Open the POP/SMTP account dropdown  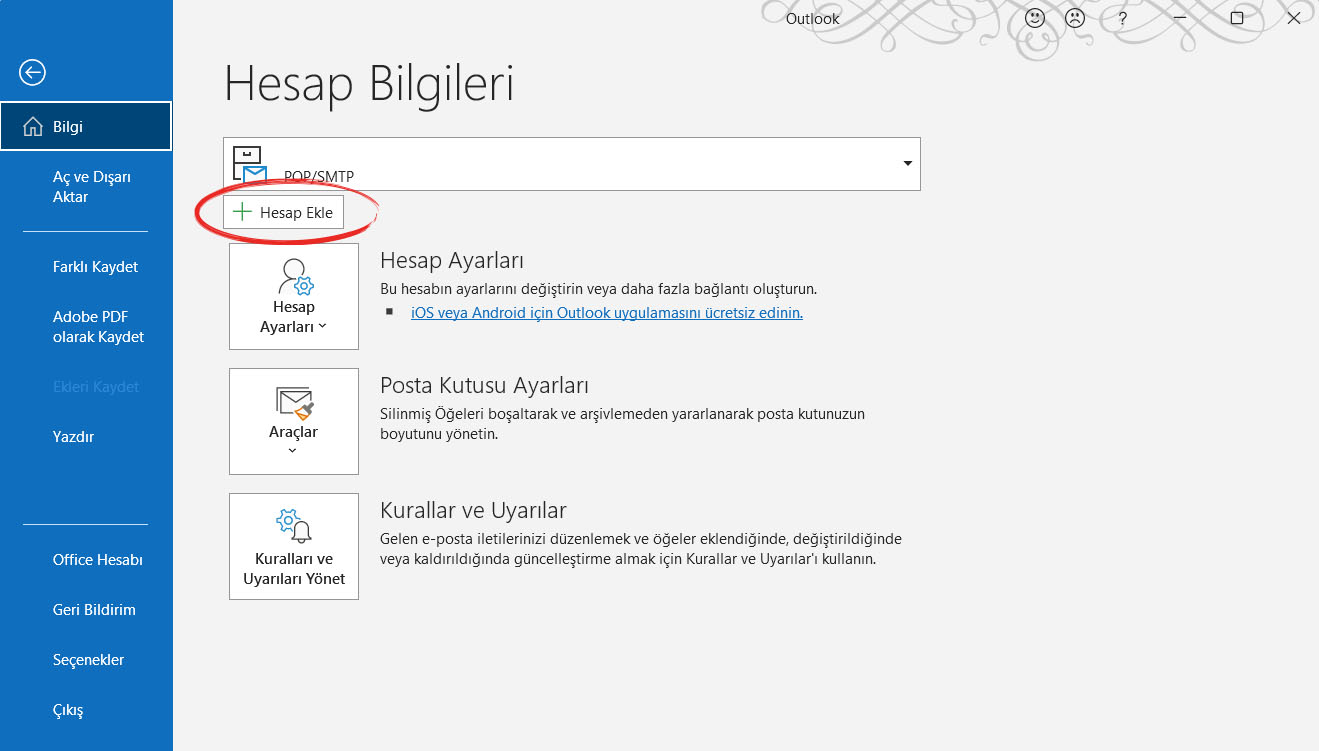(x=907, y=163)
